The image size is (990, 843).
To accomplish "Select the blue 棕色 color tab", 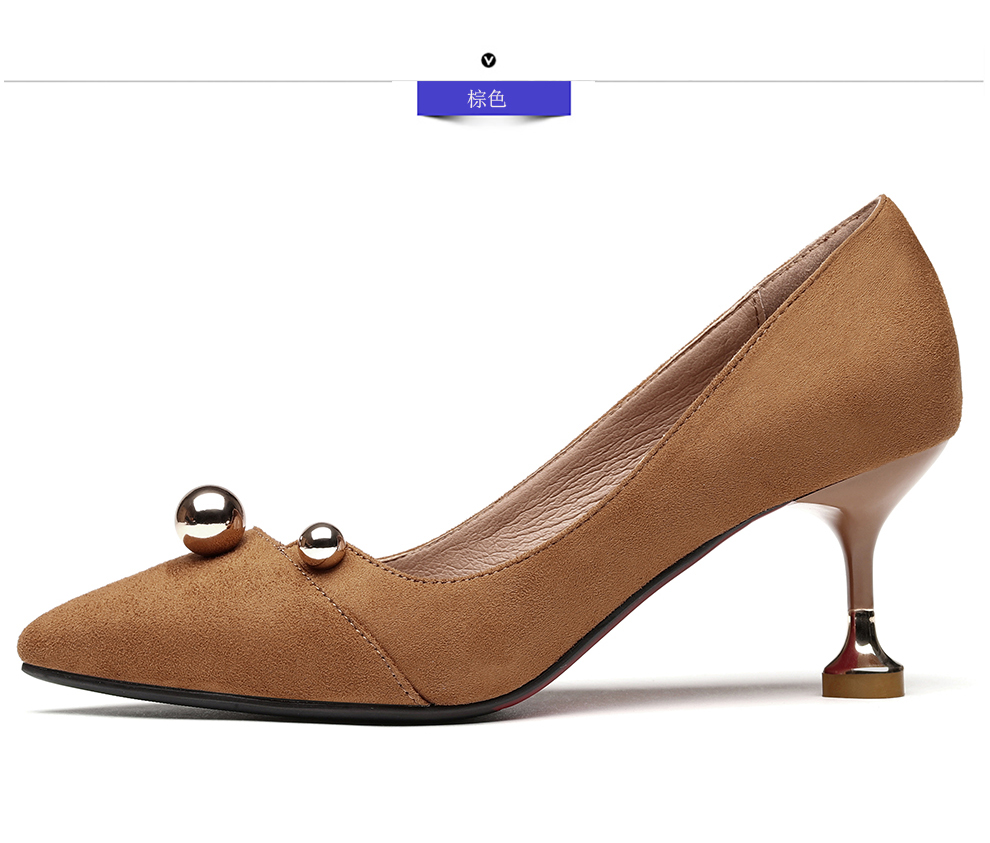I will (x=493, y=98).
